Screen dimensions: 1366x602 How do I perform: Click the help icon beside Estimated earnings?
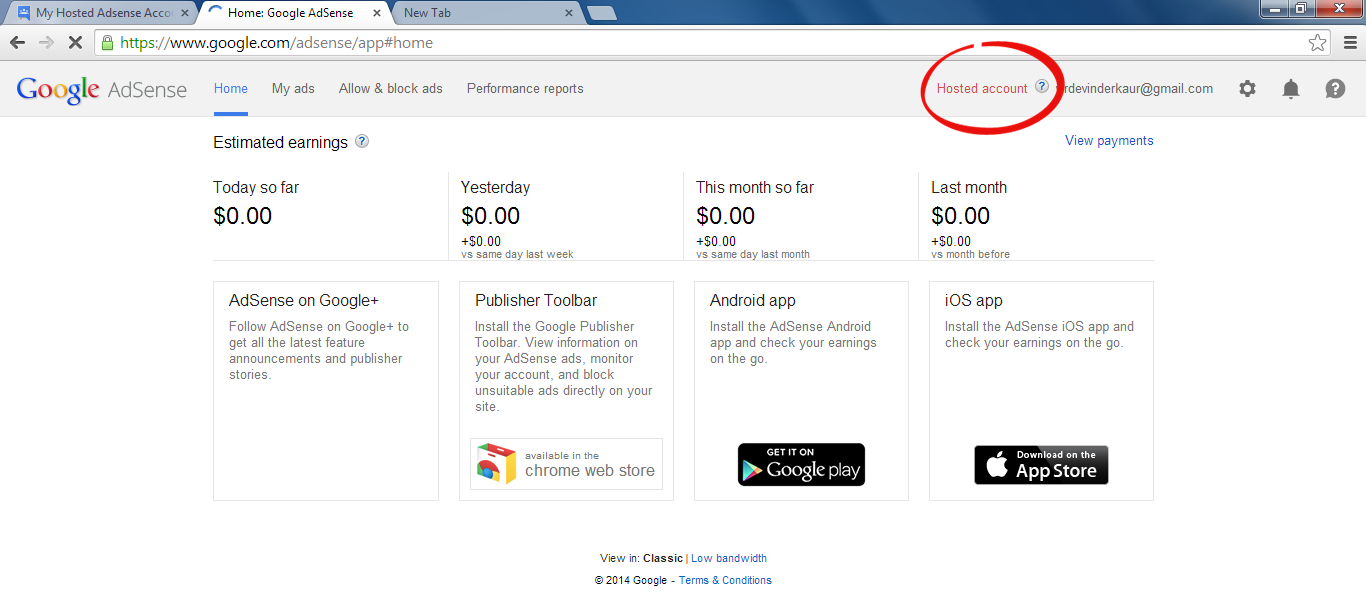[x=362, y=141]
